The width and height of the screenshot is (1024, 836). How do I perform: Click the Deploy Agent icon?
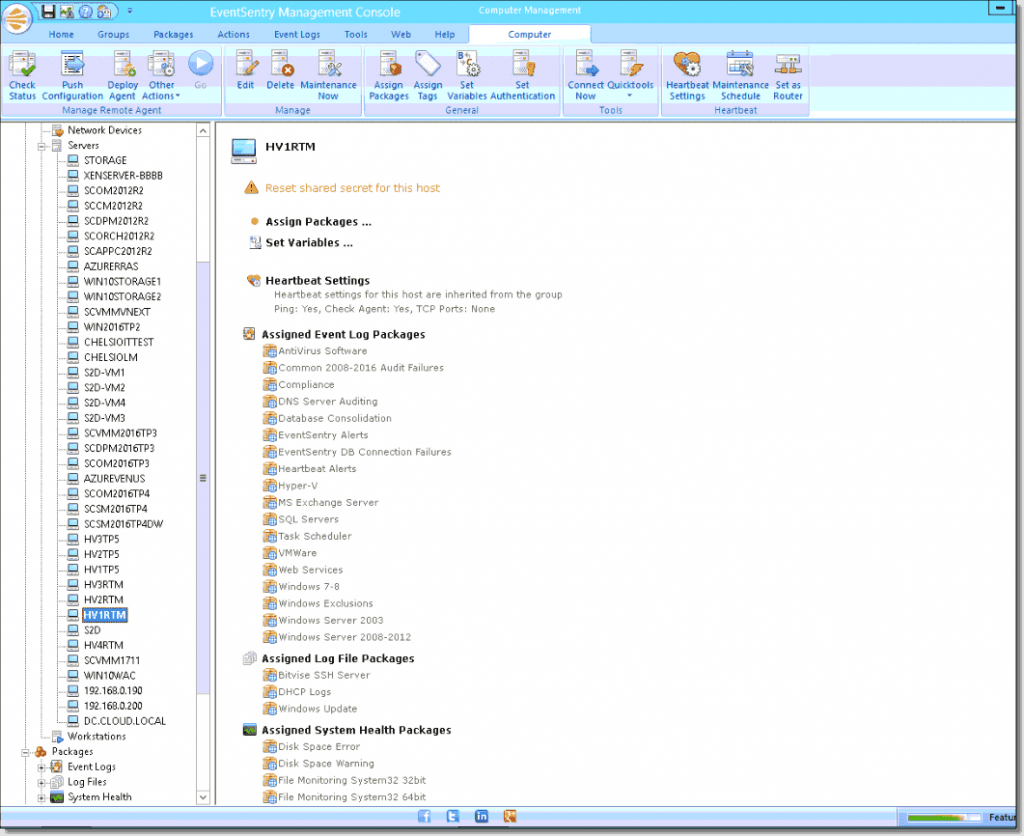click(123, 76)
